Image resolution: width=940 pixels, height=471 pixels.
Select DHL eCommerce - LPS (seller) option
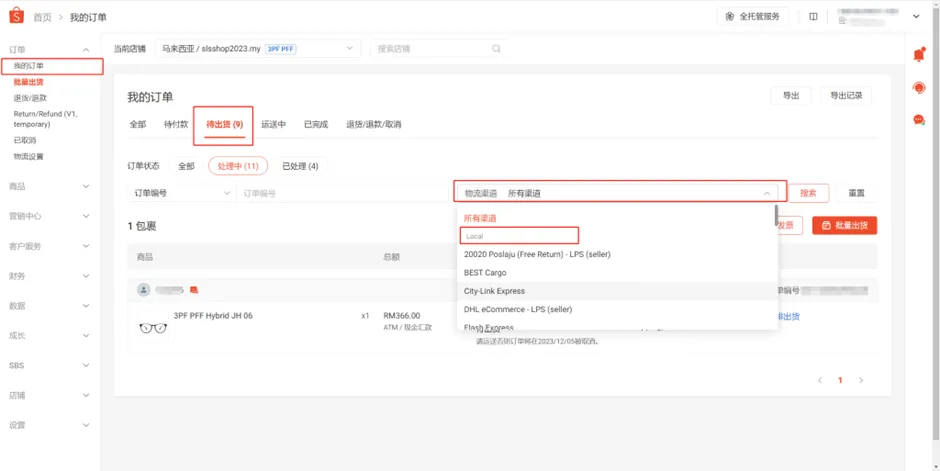[616, 309]
